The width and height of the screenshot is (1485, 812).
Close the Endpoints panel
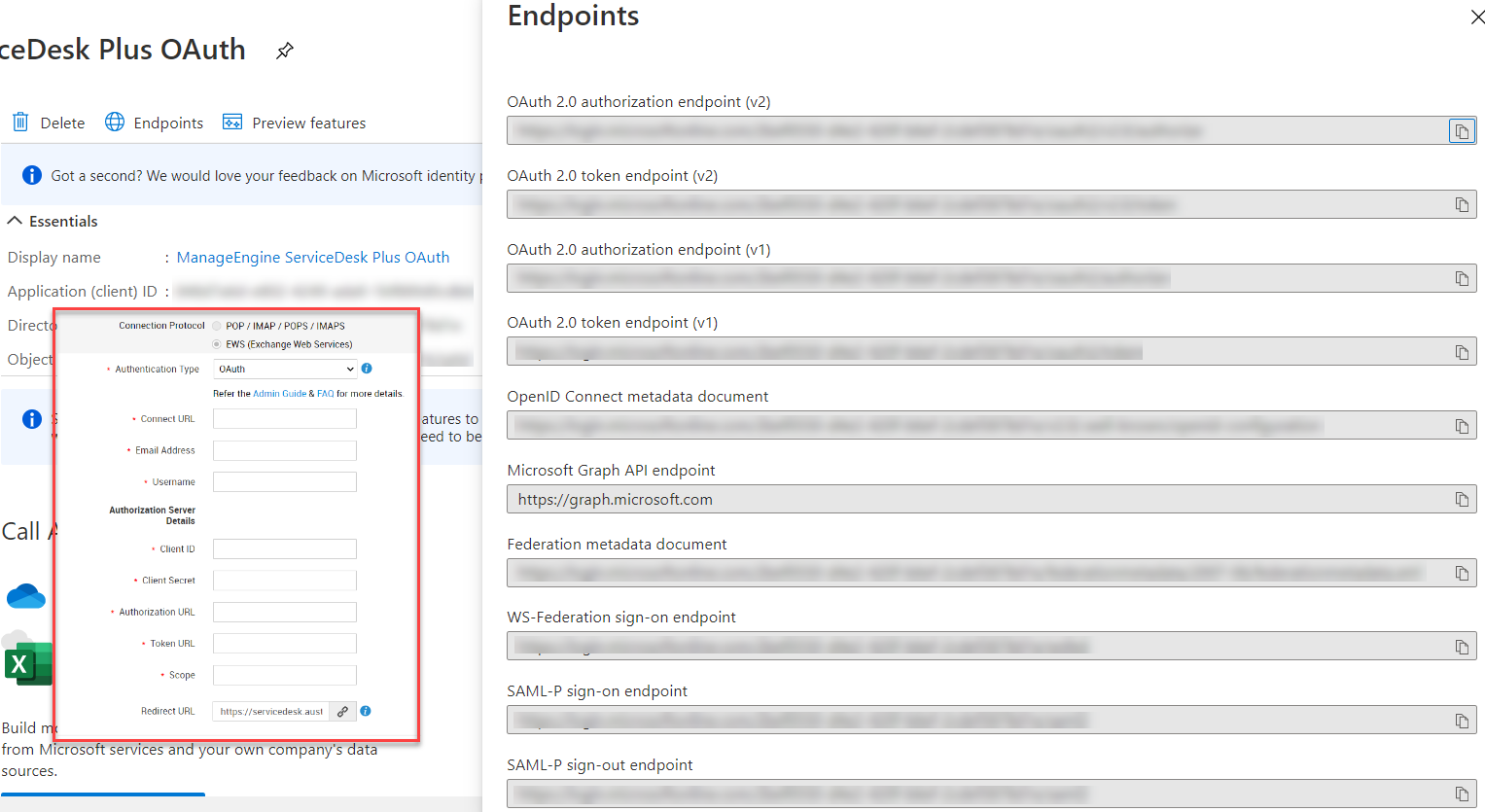tap(1476, 18)
